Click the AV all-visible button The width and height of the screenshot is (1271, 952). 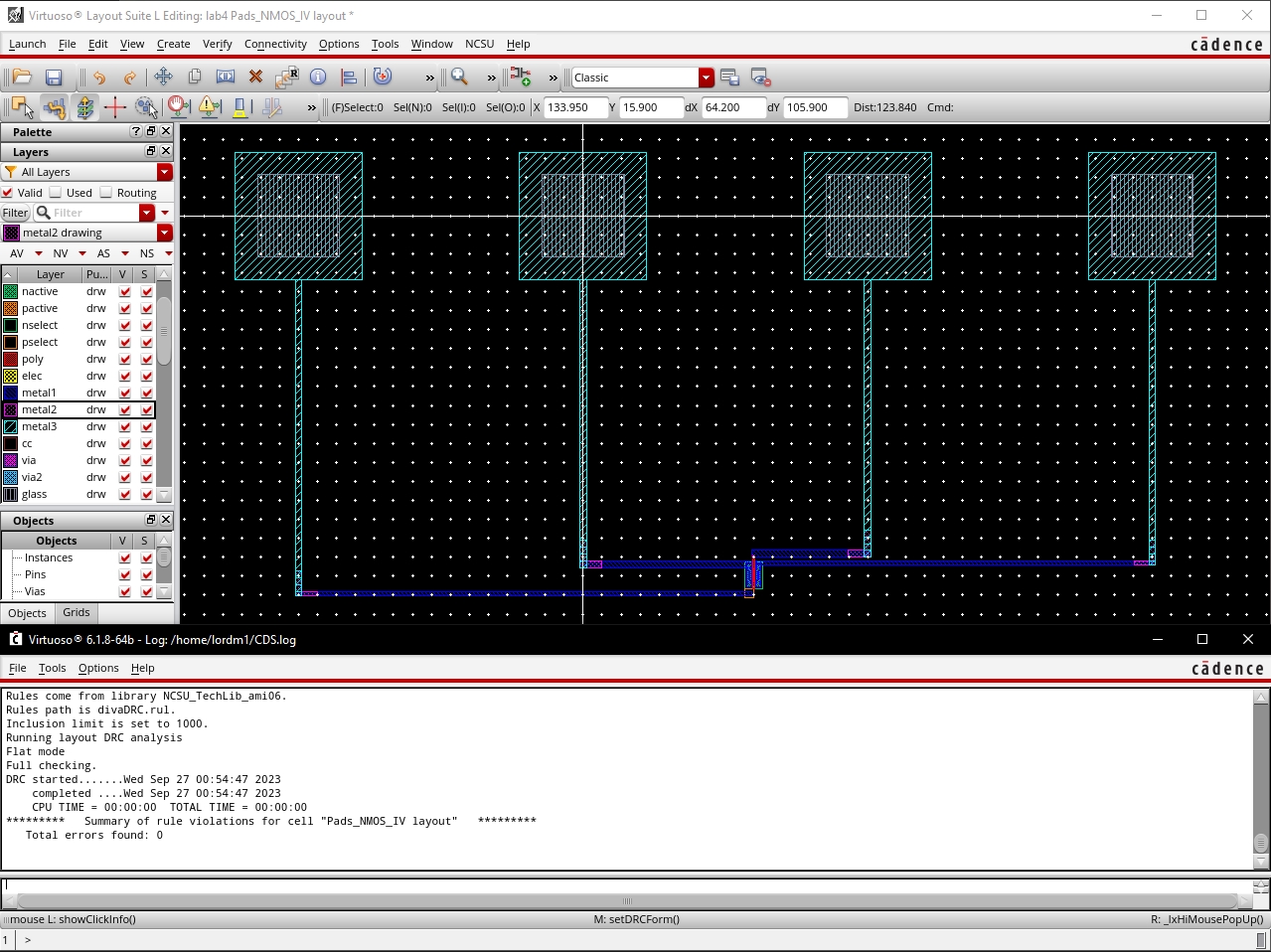(17, 253)
